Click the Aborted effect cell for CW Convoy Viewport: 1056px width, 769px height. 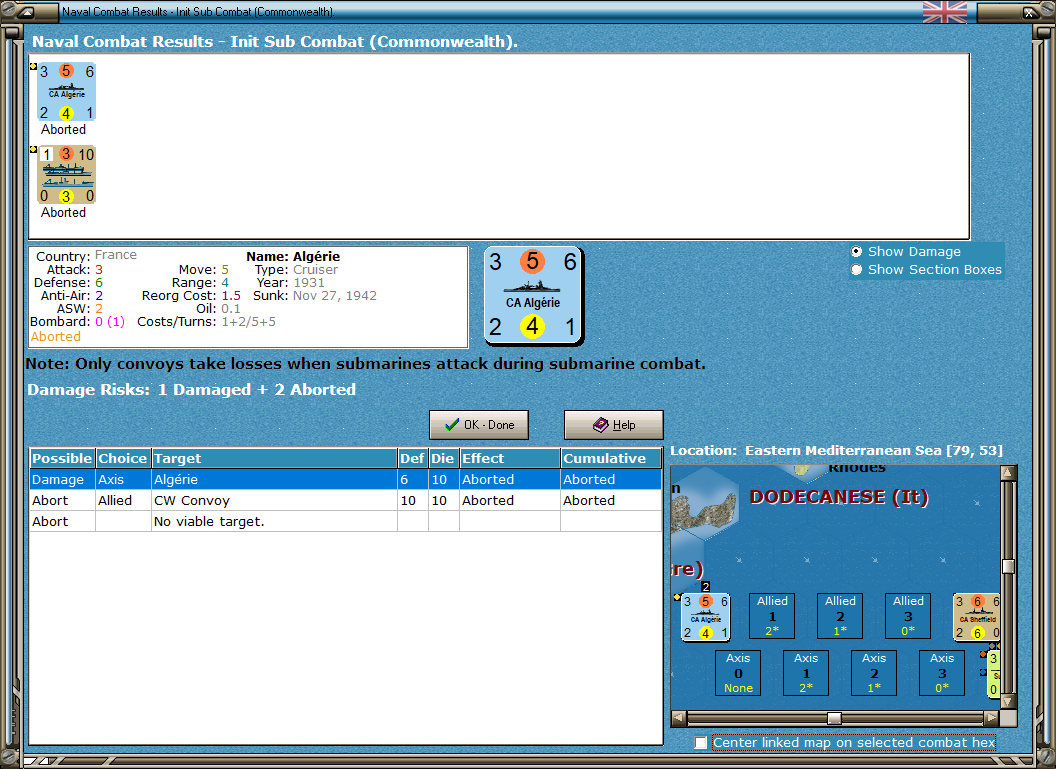[x=510, y=500]
